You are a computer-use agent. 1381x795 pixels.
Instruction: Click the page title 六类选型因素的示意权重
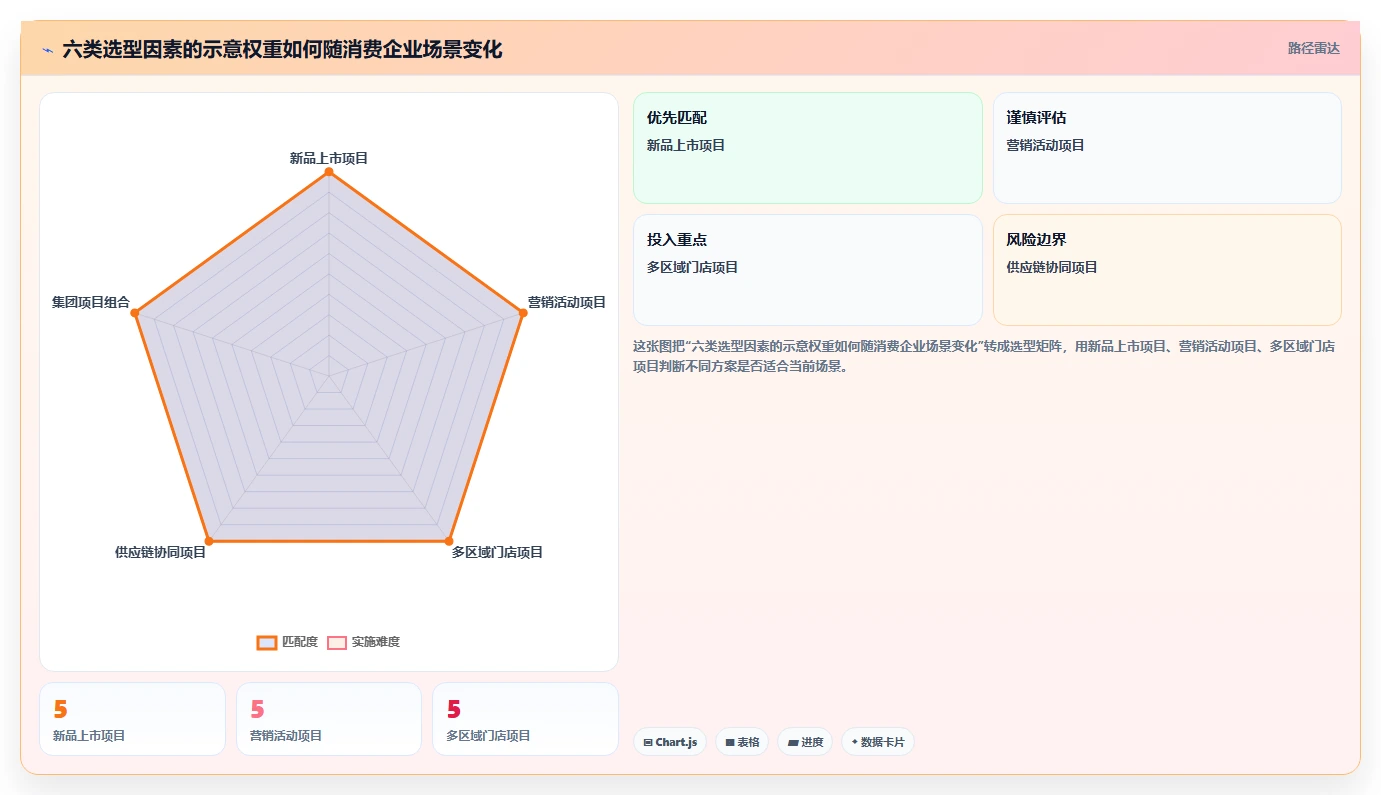(x=282, y=49)
